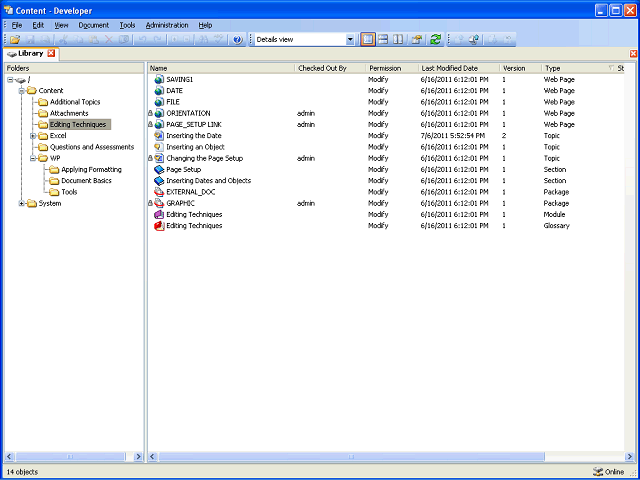The height and width of the screenshot is (480, 640).
Task: Click the document list horizontal scrollbar thumb
Action: click(x=351, y=456)
